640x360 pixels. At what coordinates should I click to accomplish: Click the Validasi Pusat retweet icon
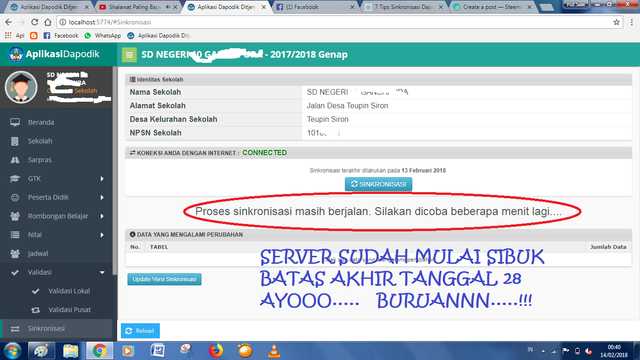tap(36, 310)
